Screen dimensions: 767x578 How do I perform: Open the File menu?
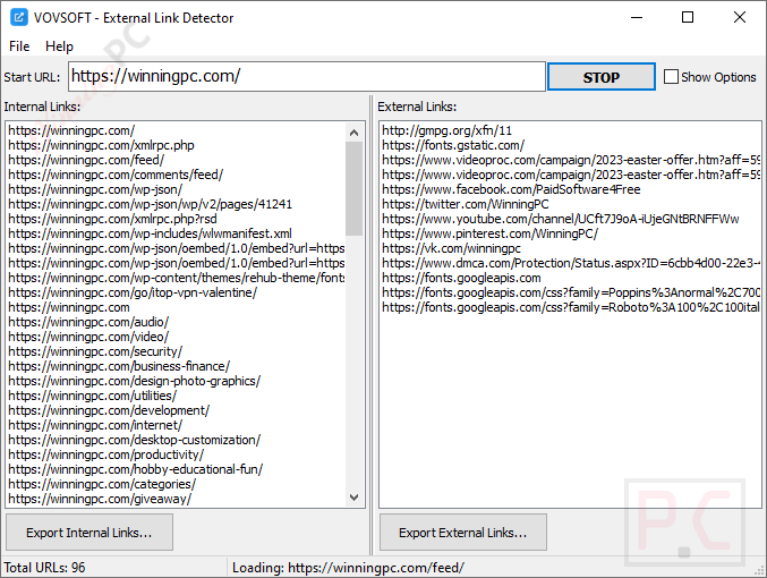point(20,46)
